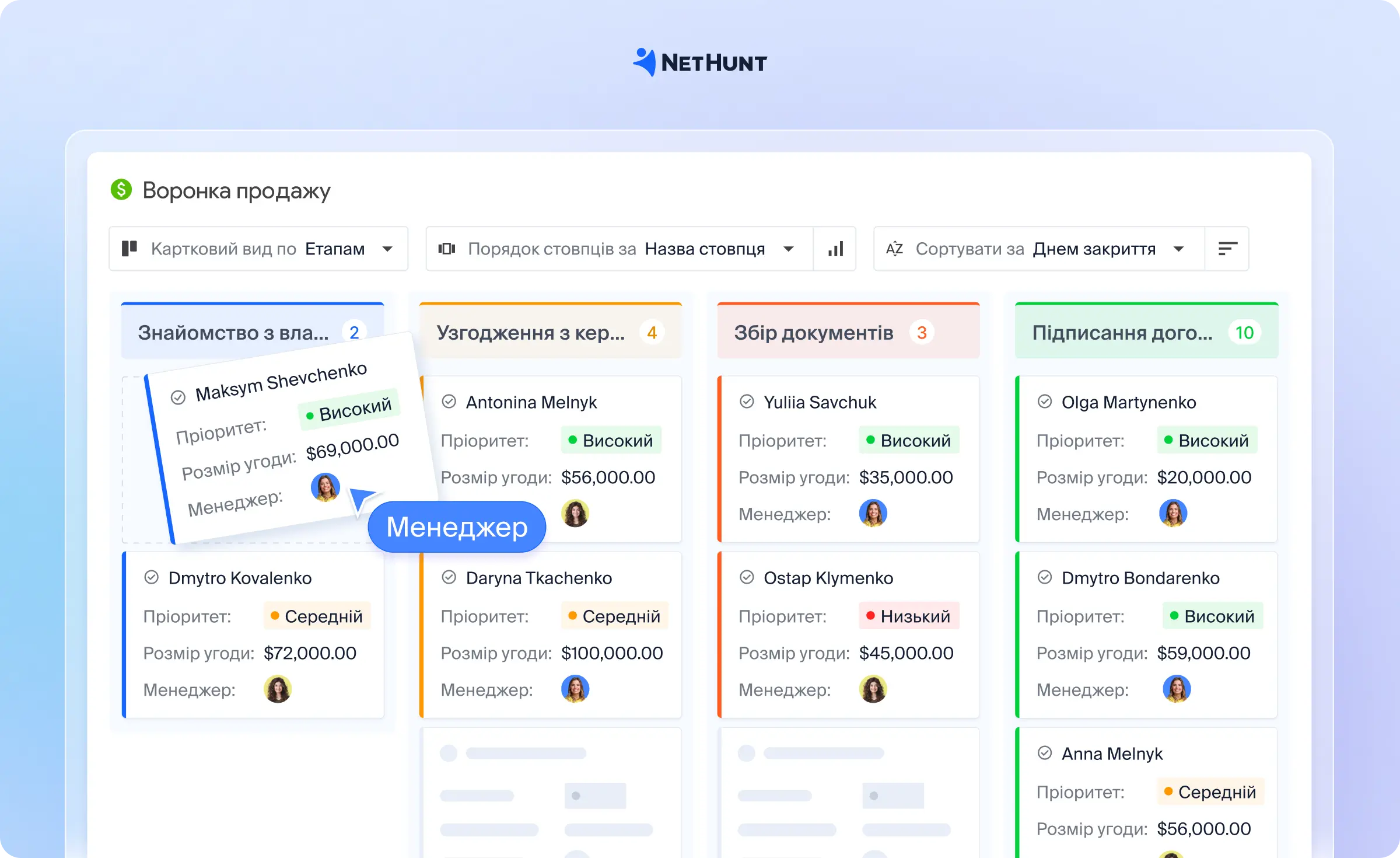Click the NetHunt logo at the top
The image size is (1400, 858).
pyautogui.click(x=699, y=62)
